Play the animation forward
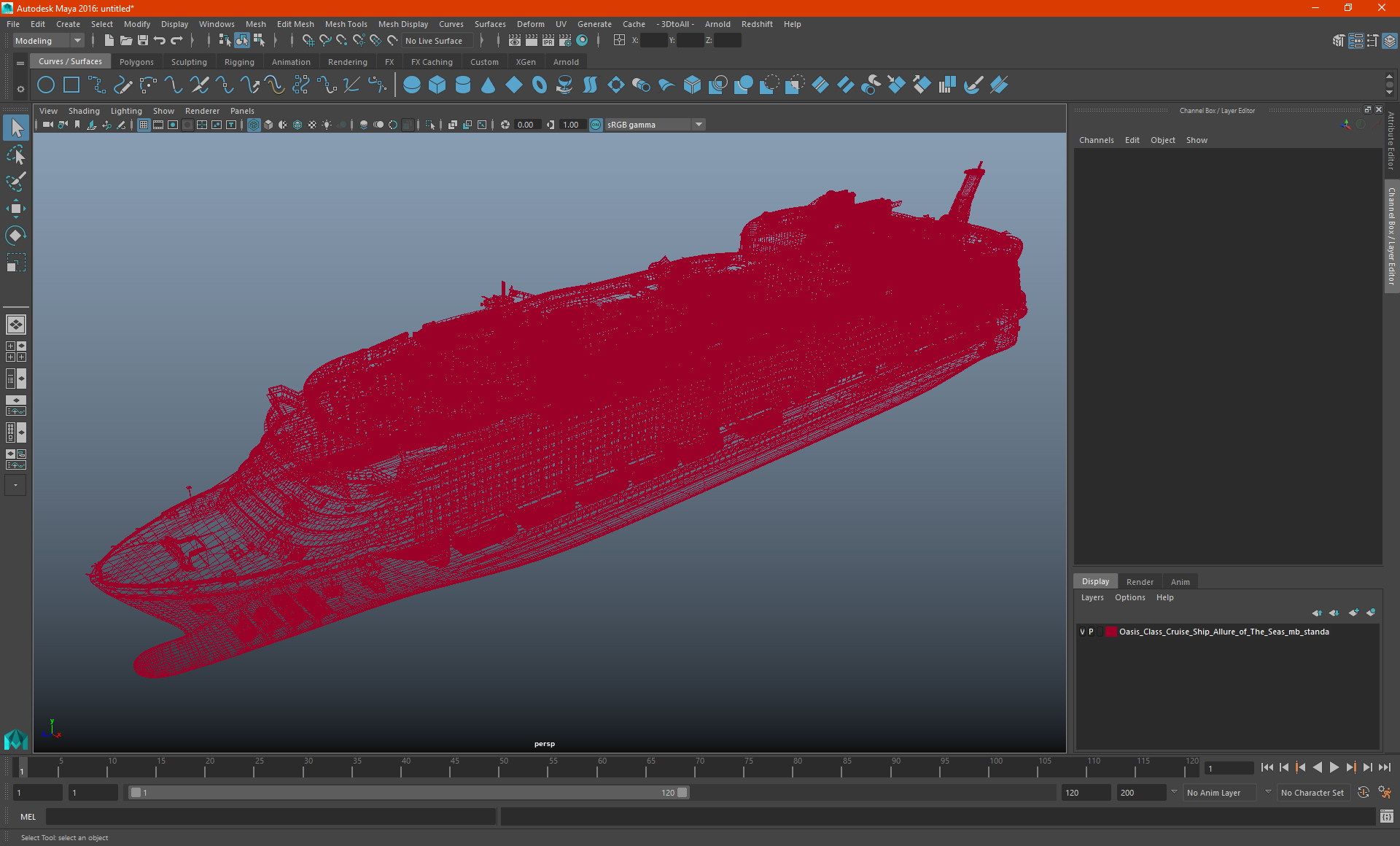 tap(1334, 767)
